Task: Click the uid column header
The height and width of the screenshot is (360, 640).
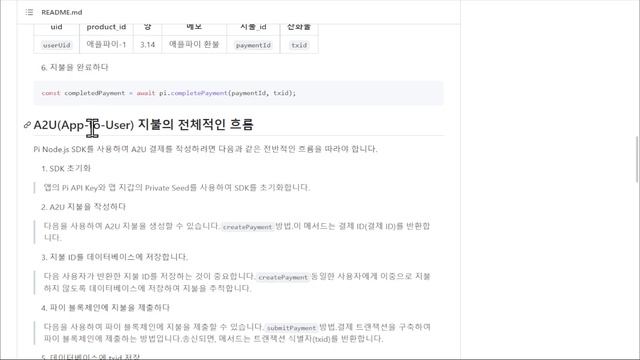Action: [56, 27]
